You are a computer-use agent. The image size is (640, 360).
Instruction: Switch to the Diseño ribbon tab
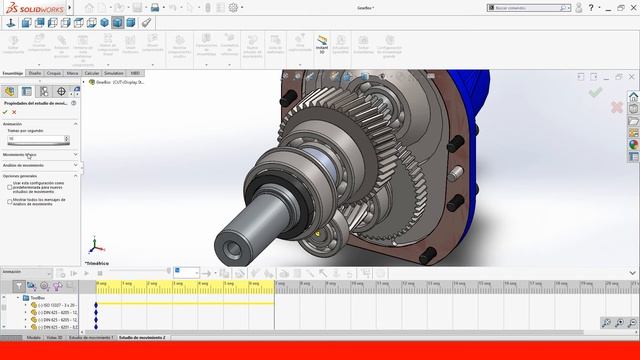pyautogui.click(x=35, y=73)
